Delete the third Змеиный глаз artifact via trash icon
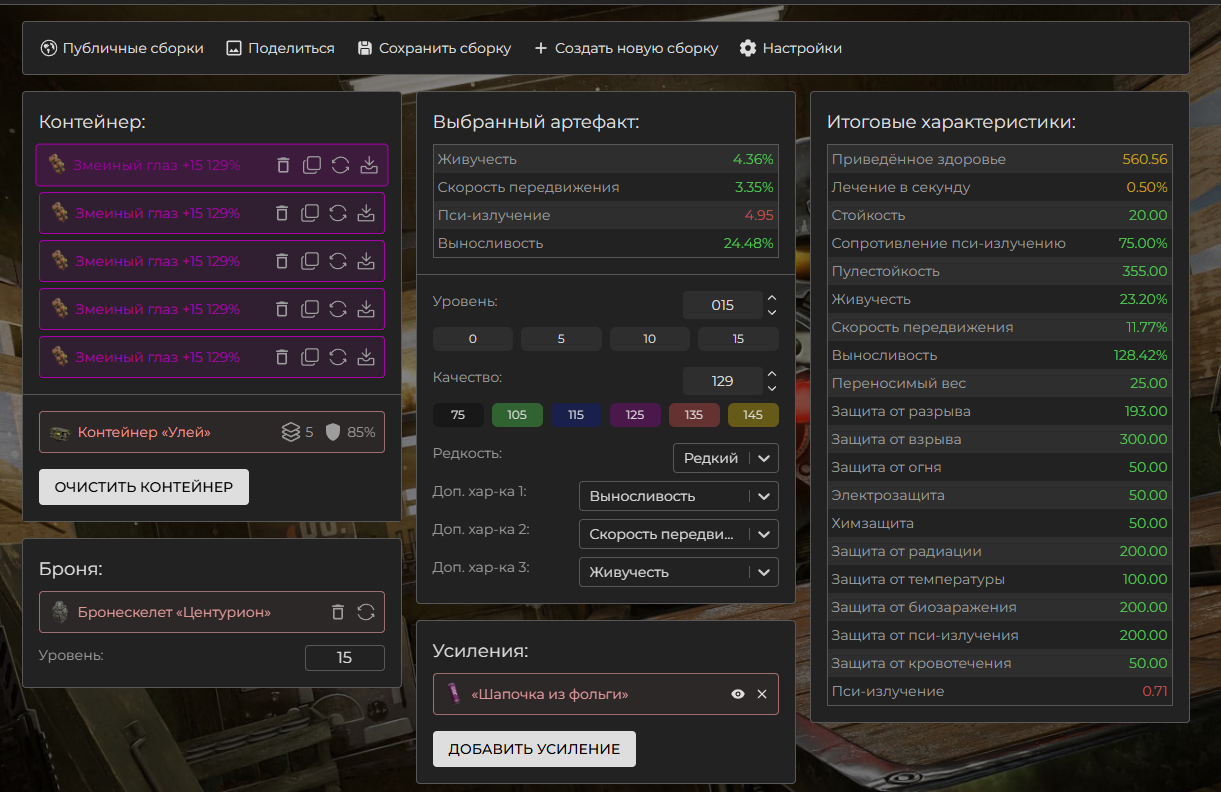Viewport: 1221px width, 792px height. coord(282,261)
